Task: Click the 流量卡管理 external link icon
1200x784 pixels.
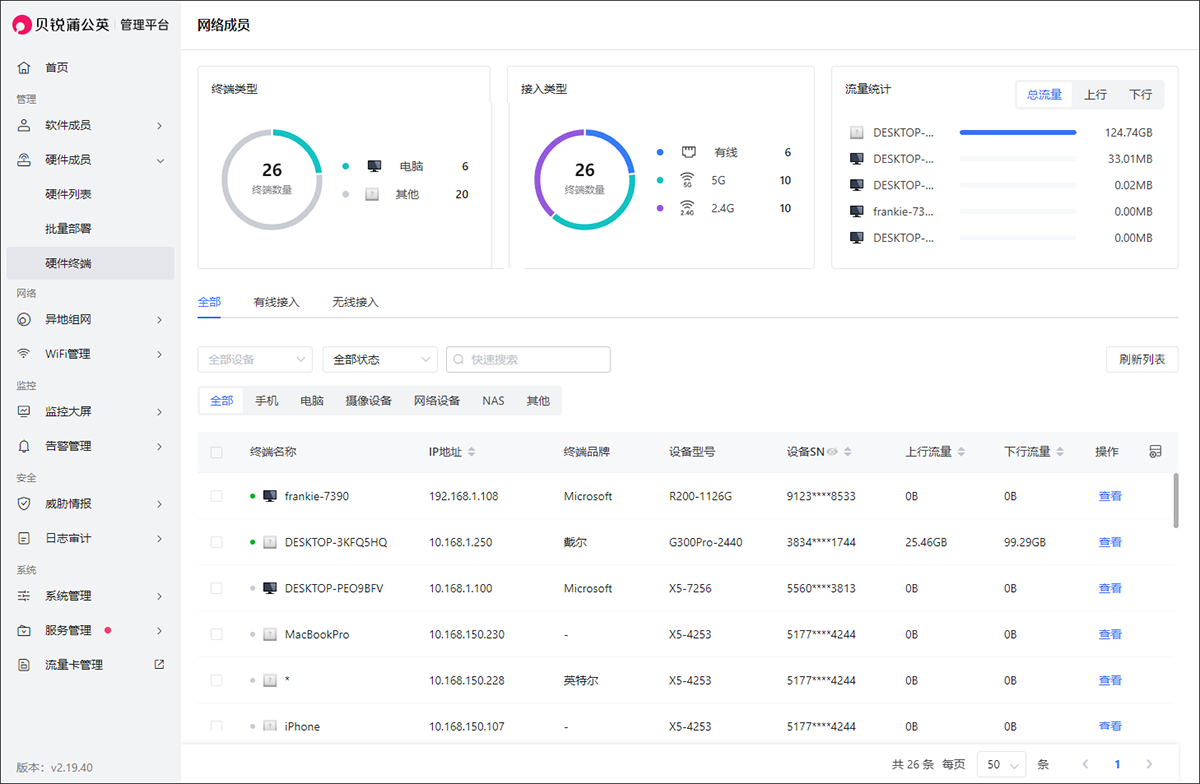Action: [158, 664]
